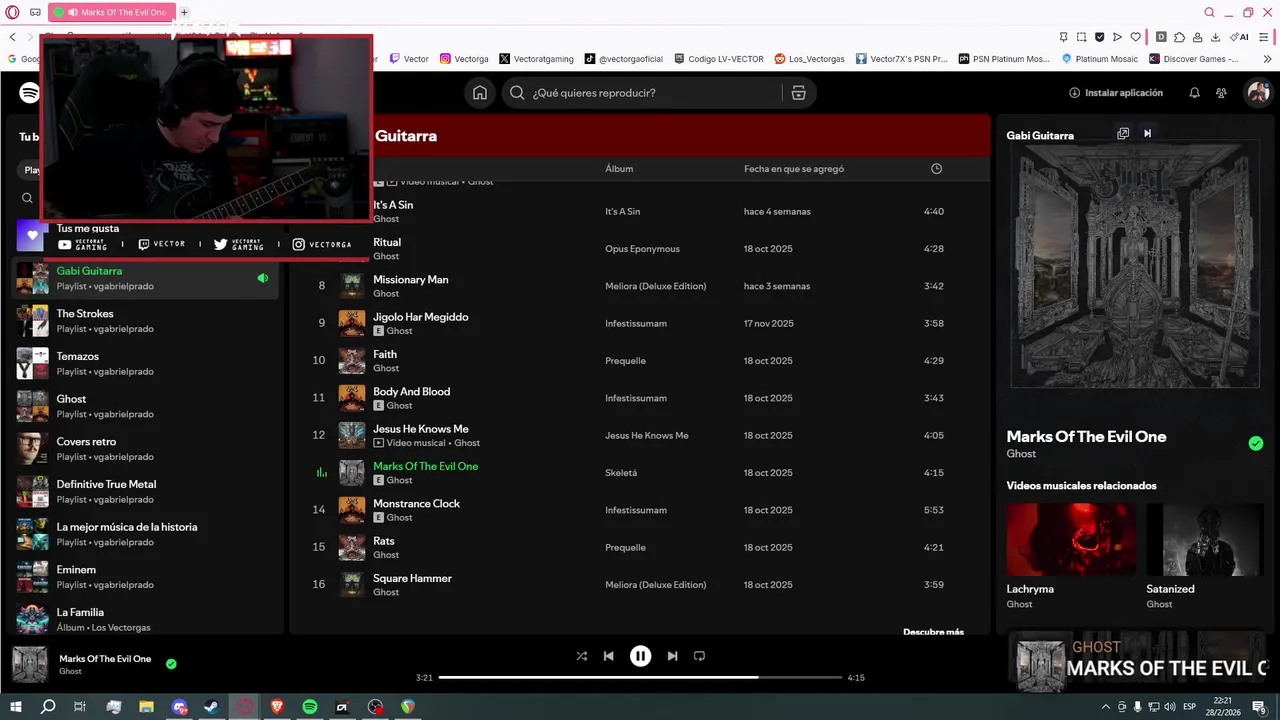The image size is (1280, 720).
Task: Open Ghost artist link under Now Playing title
Action: [1021, 454]
